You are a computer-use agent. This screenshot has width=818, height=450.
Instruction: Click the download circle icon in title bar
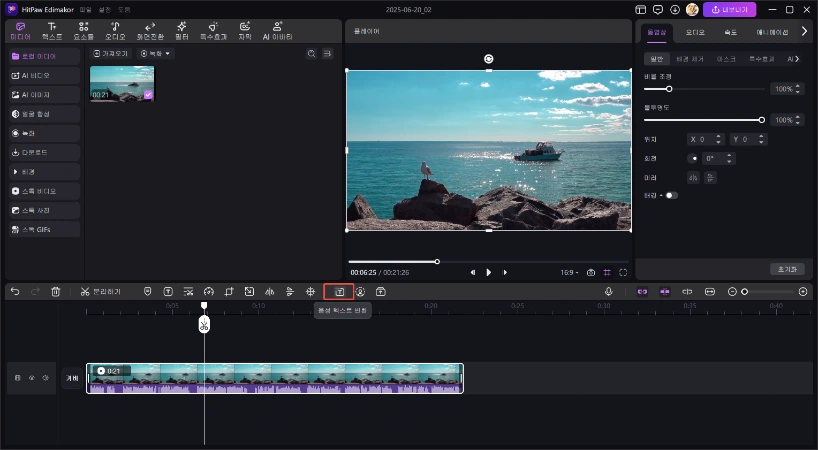coord(675,9)
